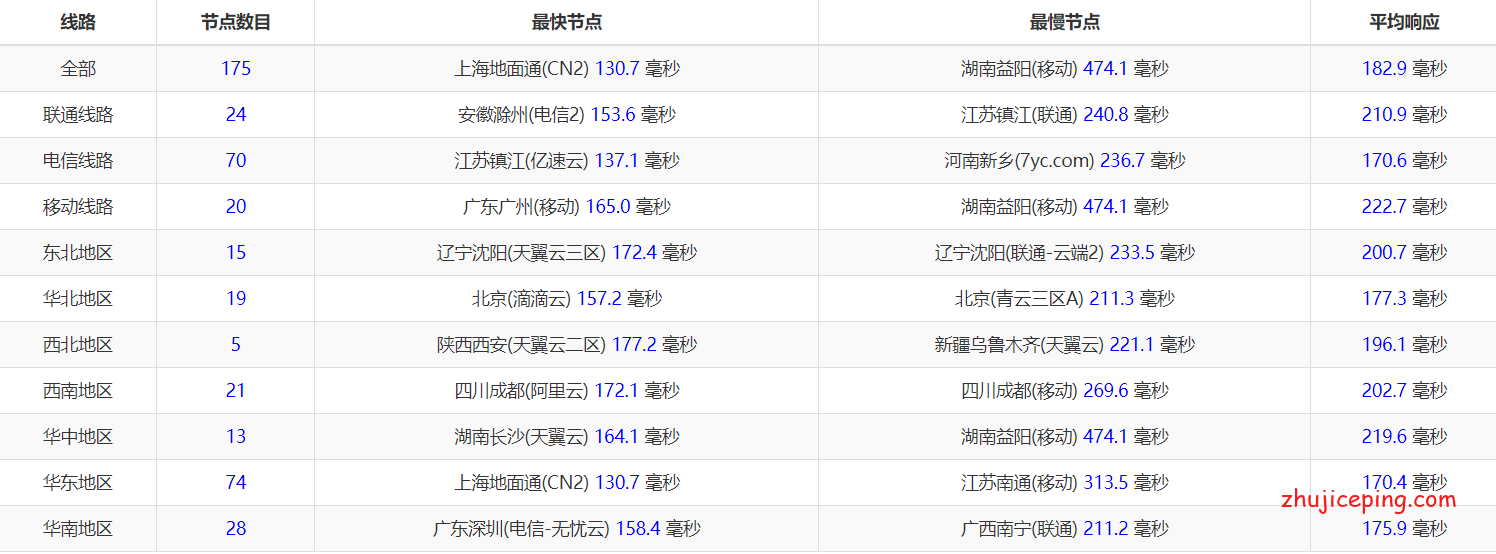Click node count 15 for 东北地区
1496x554 pixels.
[236, 253]
